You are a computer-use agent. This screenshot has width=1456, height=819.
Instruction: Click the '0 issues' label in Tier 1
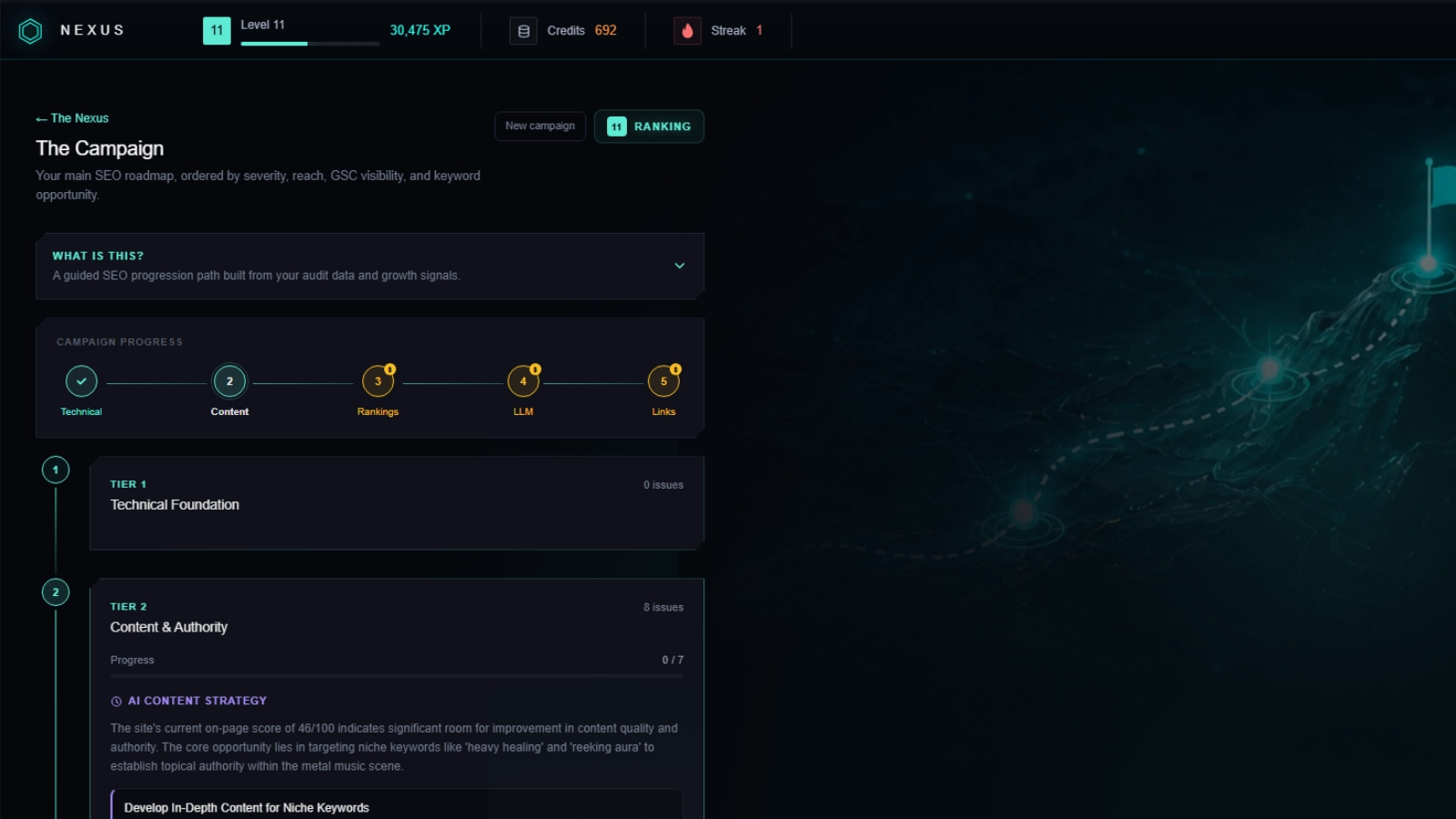[663, 485]
